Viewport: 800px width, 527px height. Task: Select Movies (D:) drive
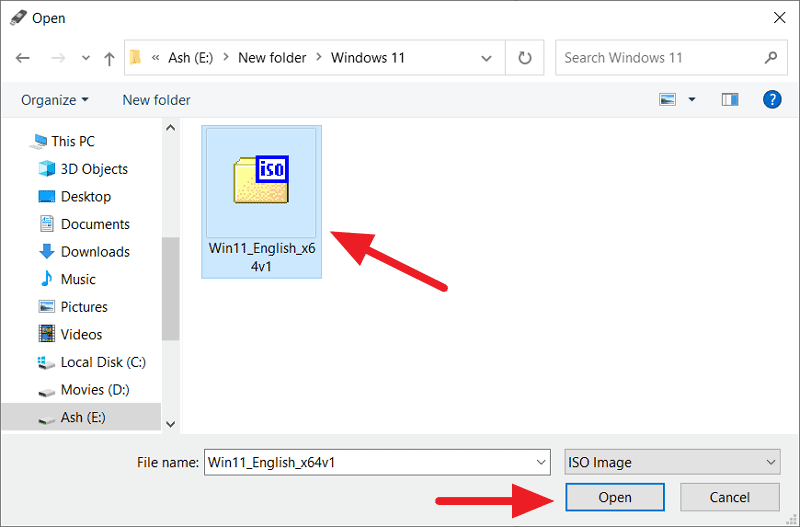pyautogui.click(x=95, y=389)
